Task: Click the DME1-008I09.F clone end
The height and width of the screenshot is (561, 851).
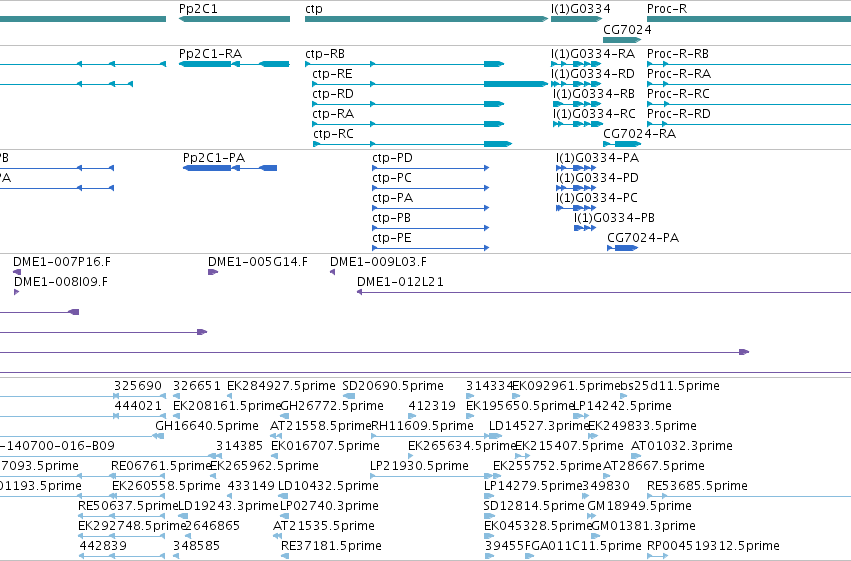Action: pyautogui.click(x=16, y=292)
